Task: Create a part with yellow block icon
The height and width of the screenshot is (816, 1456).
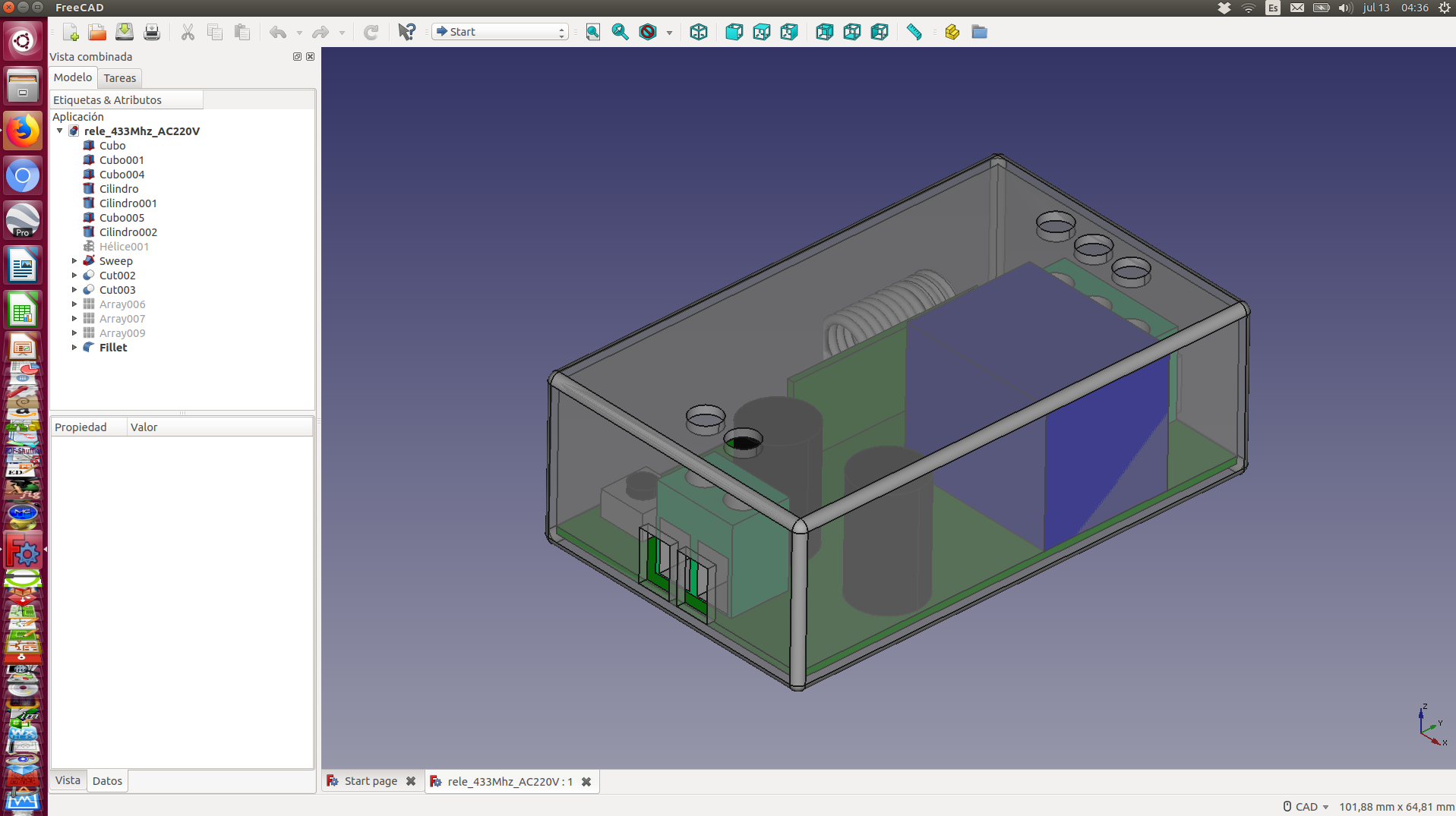Action: point(952,32)
